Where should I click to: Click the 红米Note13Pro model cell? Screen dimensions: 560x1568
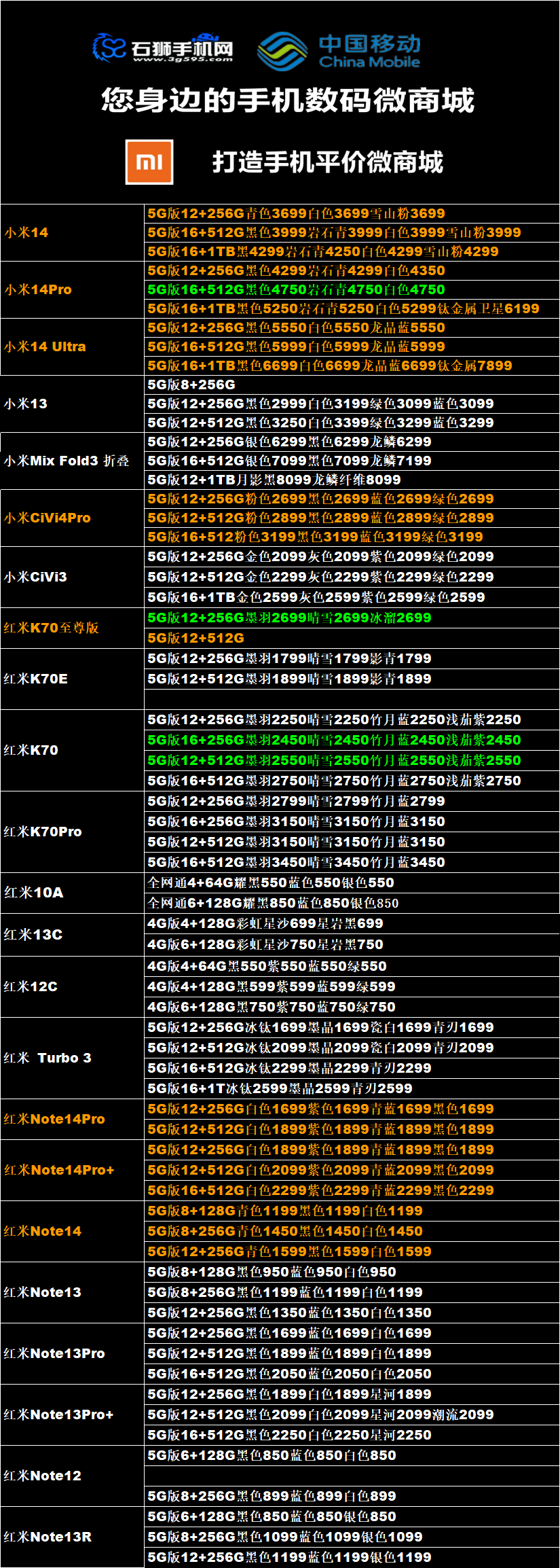(x=73, y=1353)
